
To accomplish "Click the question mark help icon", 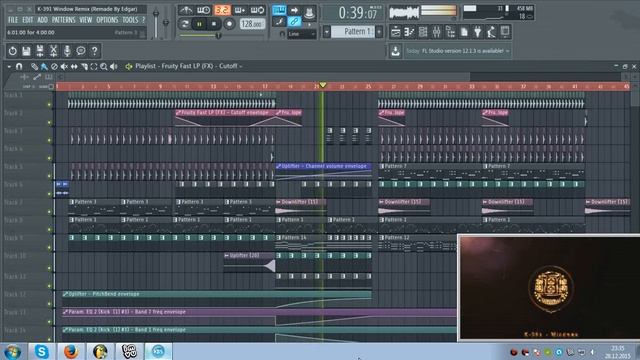I will click(94, 51).
